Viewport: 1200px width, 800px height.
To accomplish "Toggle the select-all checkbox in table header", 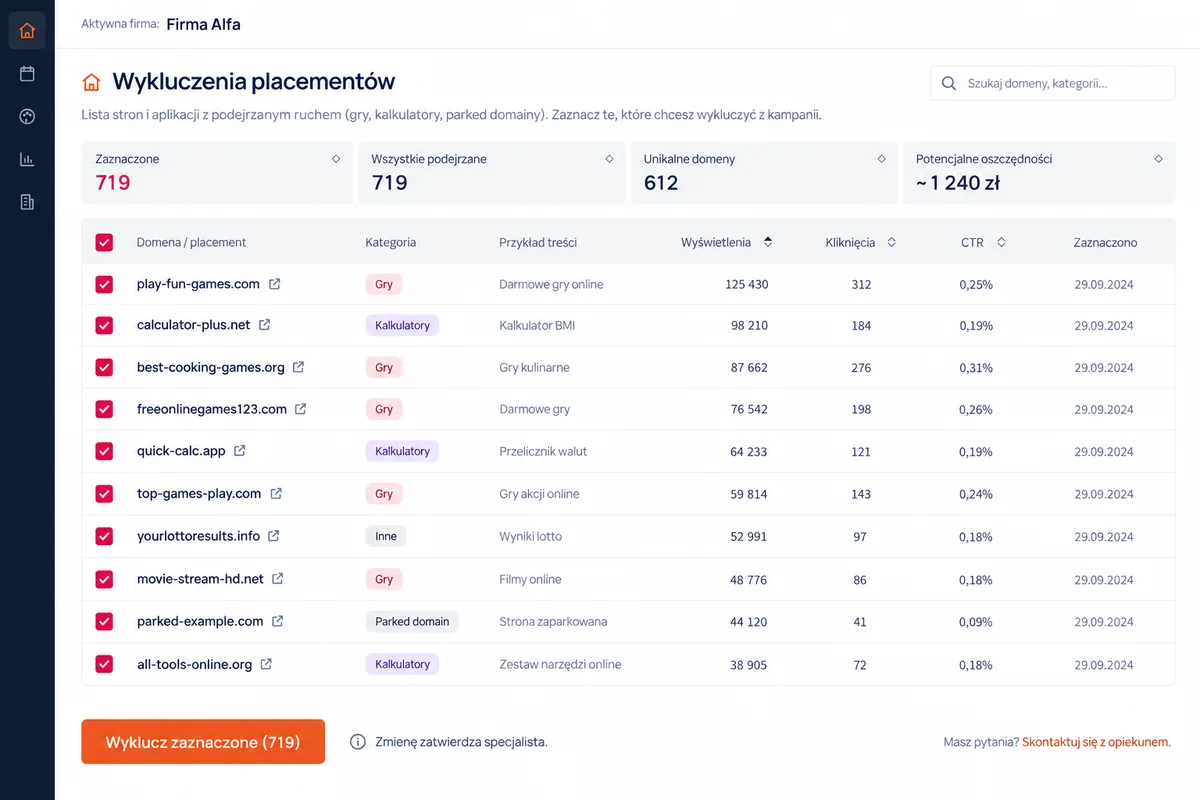I will tap(104, 242).
